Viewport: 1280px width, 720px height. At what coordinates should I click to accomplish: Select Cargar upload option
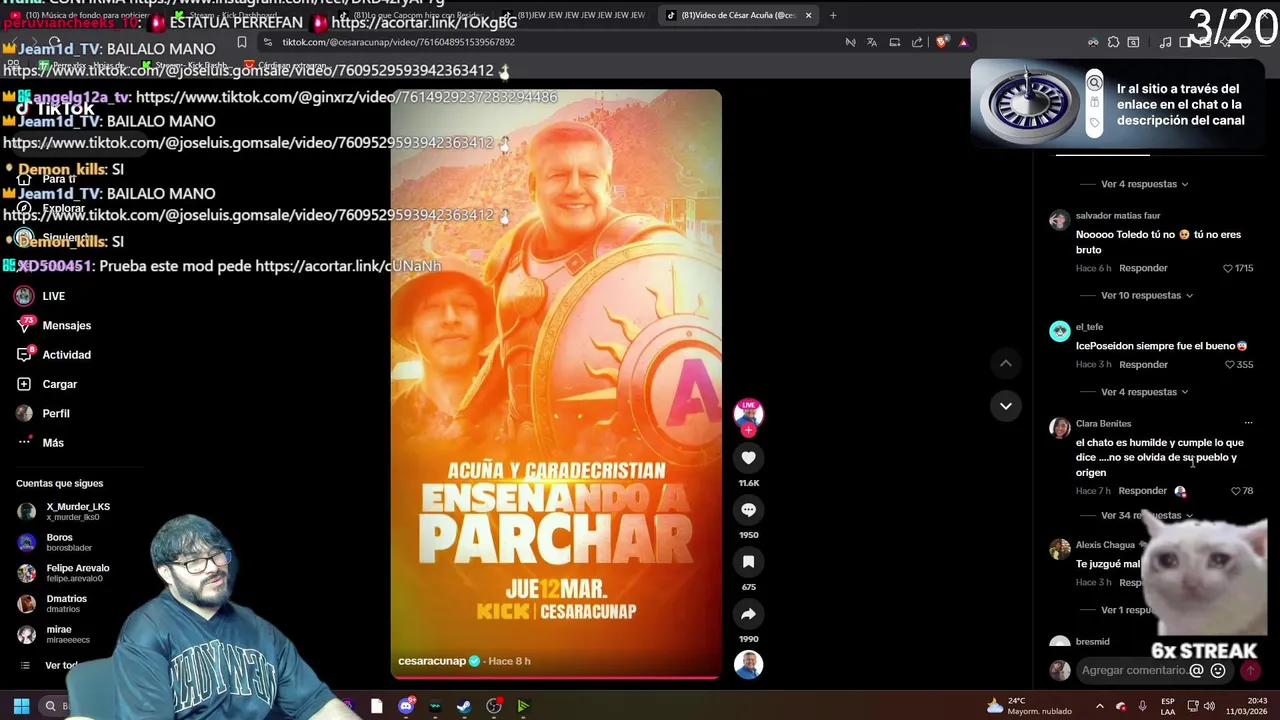pos(47,384)
